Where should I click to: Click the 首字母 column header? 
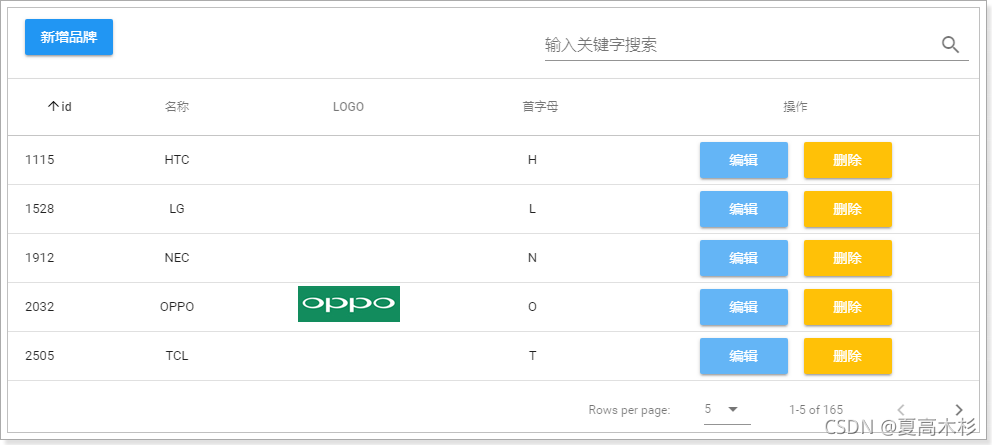(x=540, y=107)
